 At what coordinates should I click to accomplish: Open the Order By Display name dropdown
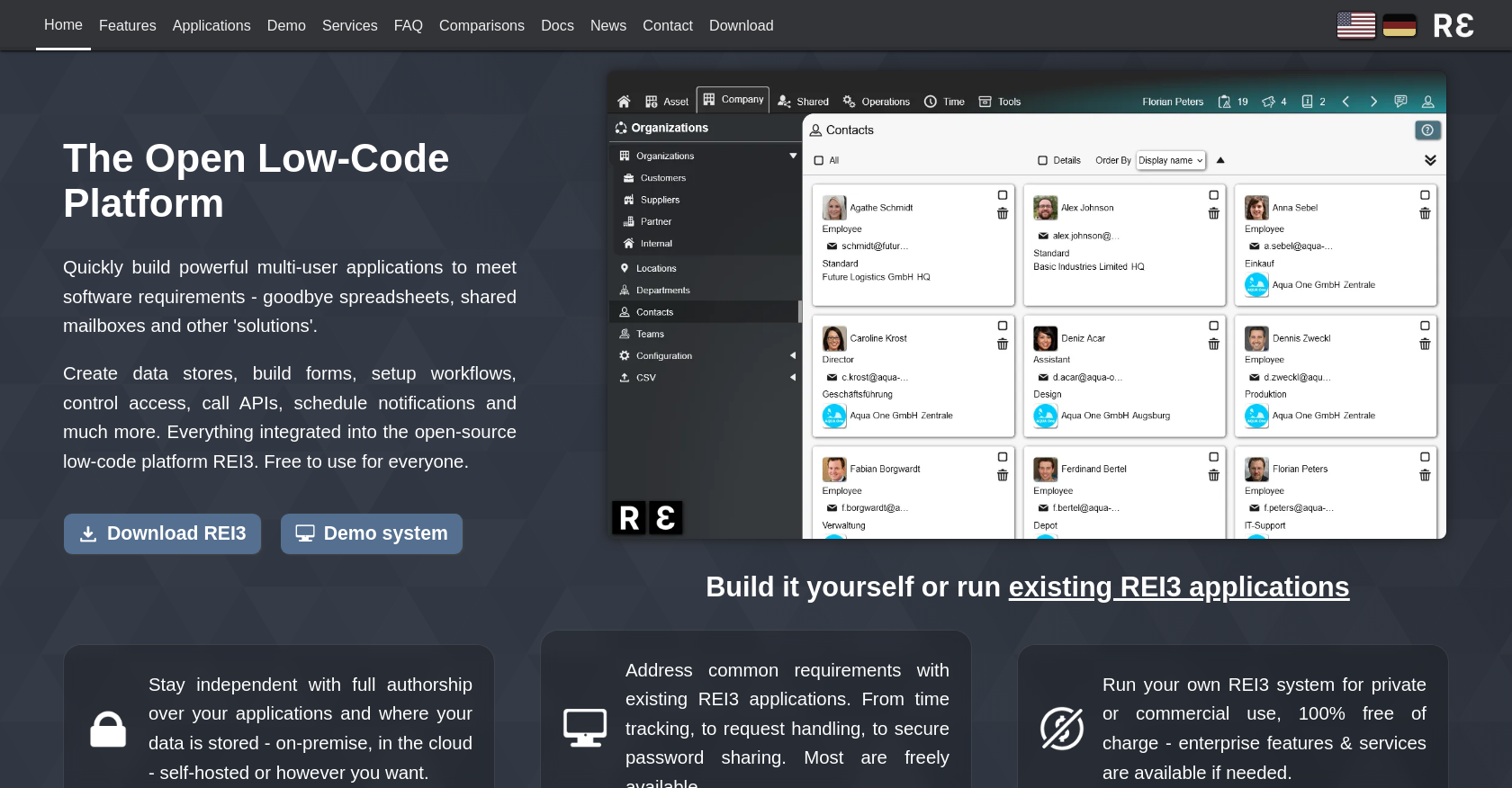[1171, 160]
